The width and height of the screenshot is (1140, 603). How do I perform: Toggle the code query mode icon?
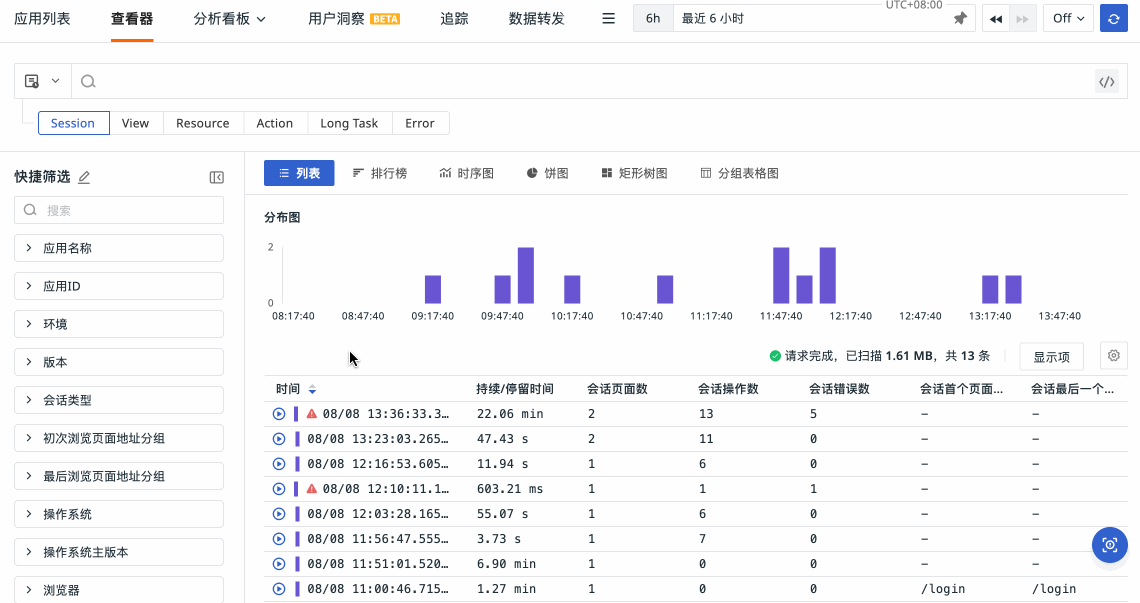(1106, 82)
